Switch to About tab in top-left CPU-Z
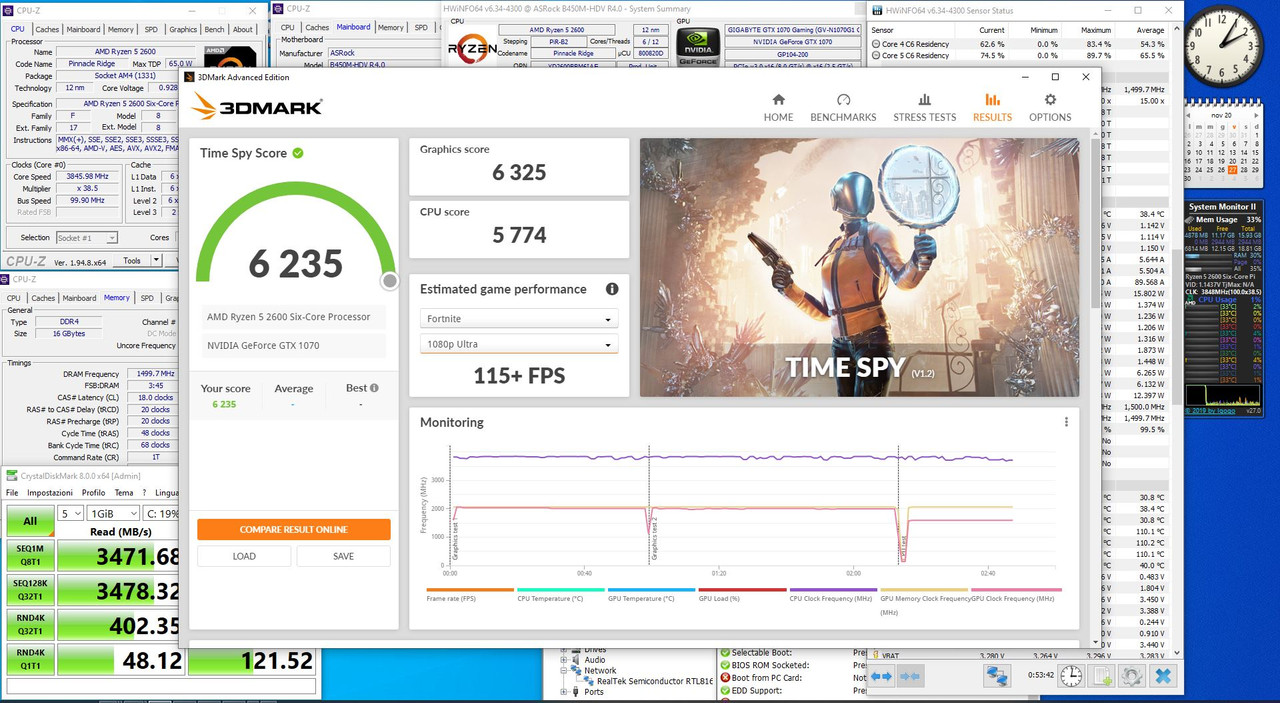This screenshot has height=703, width=1280. (x=243, y=29)
